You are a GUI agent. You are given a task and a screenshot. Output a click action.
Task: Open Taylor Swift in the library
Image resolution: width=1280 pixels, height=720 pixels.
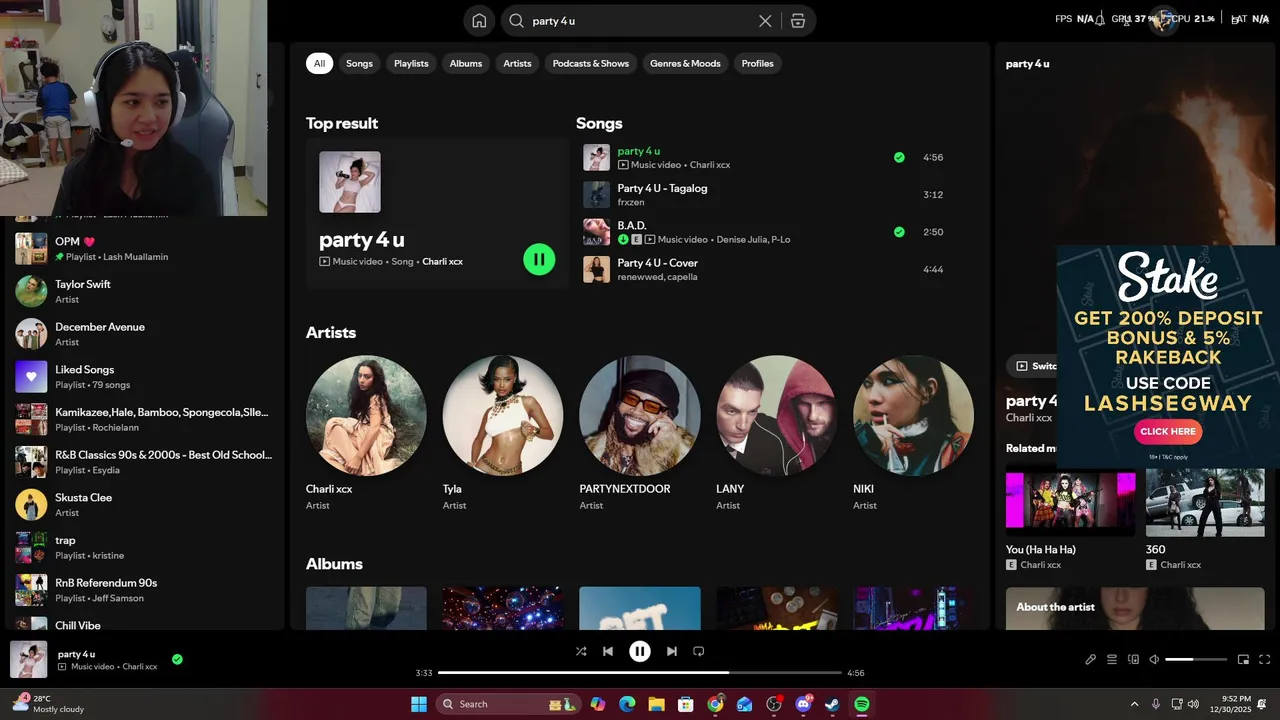click(x=145, y=291)
